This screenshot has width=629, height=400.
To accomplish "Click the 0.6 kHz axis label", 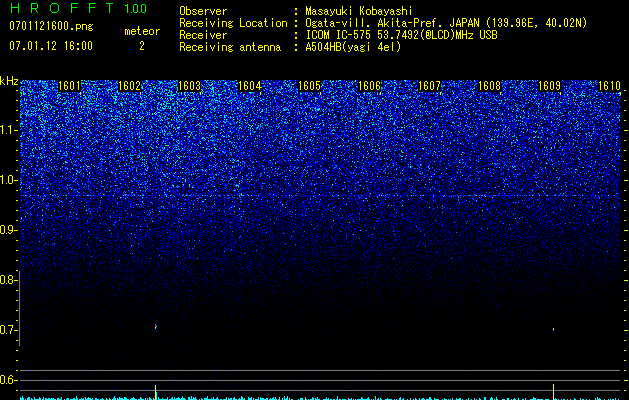I will click(x=8, y=380).
